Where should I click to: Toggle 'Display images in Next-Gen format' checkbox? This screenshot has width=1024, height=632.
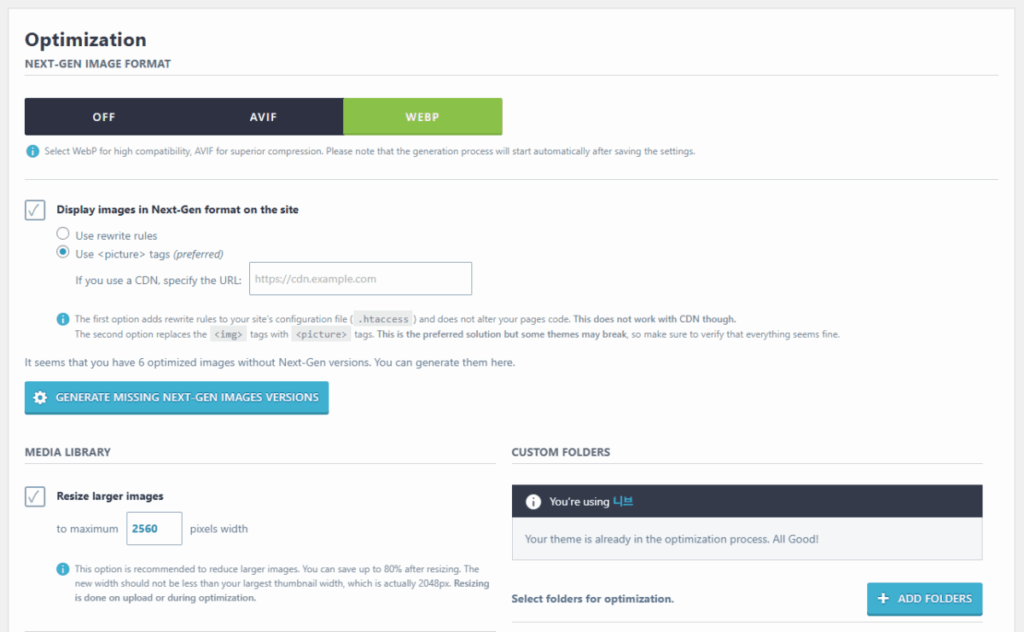pyautogui.click(x=35, y=210)
